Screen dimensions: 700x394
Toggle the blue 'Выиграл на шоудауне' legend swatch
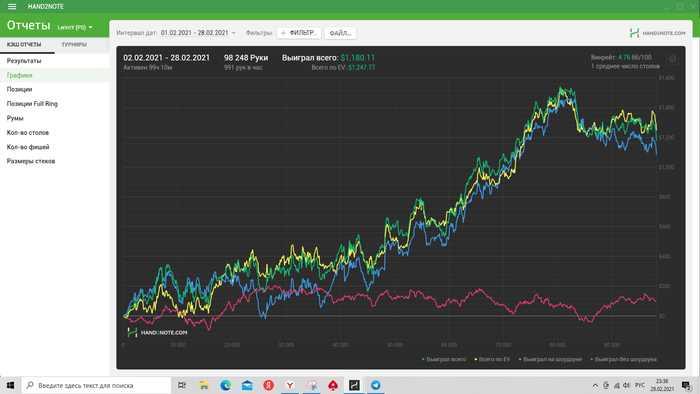520,359
